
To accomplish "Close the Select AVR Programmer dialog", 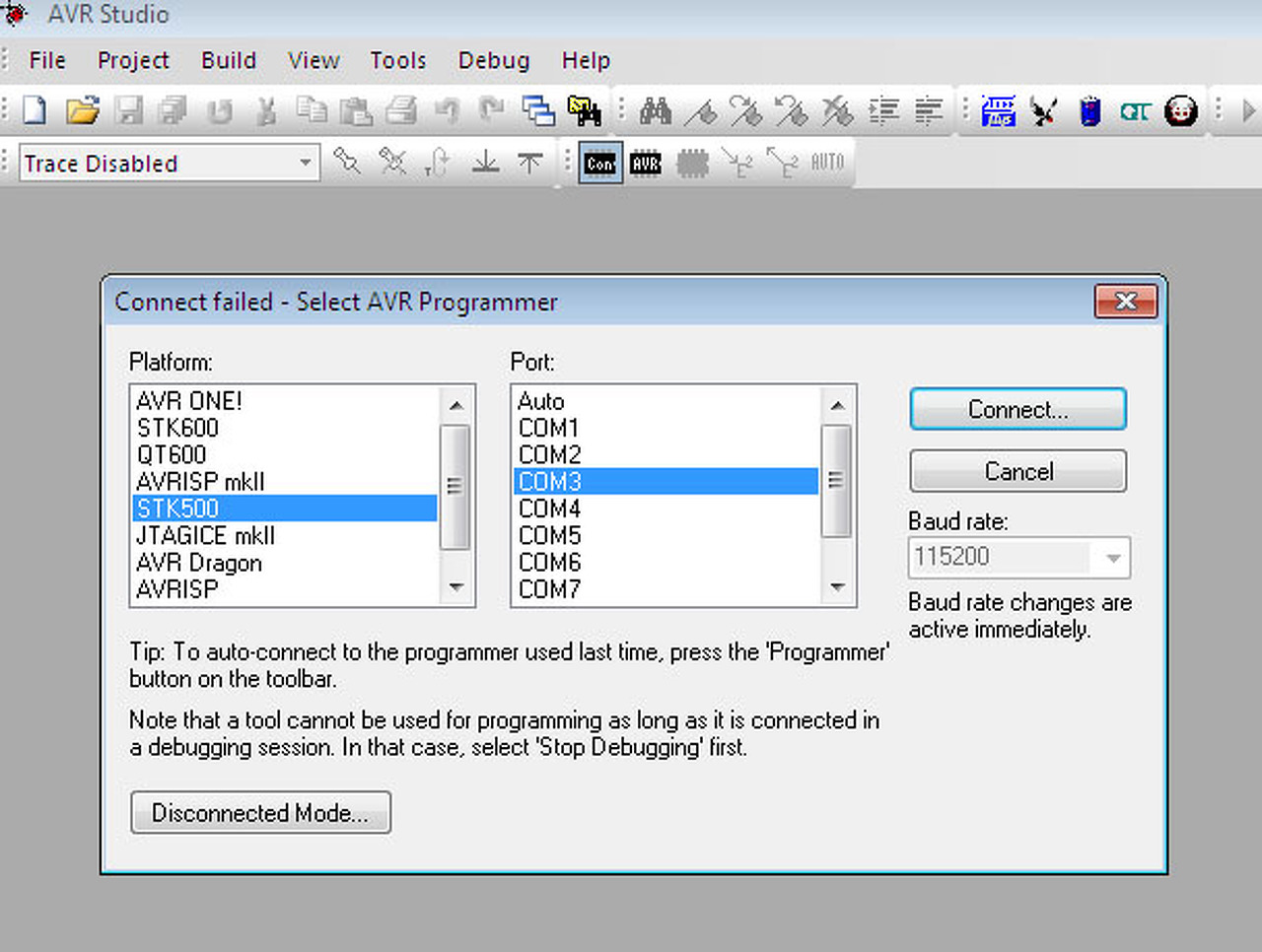I will [1126, 302].
